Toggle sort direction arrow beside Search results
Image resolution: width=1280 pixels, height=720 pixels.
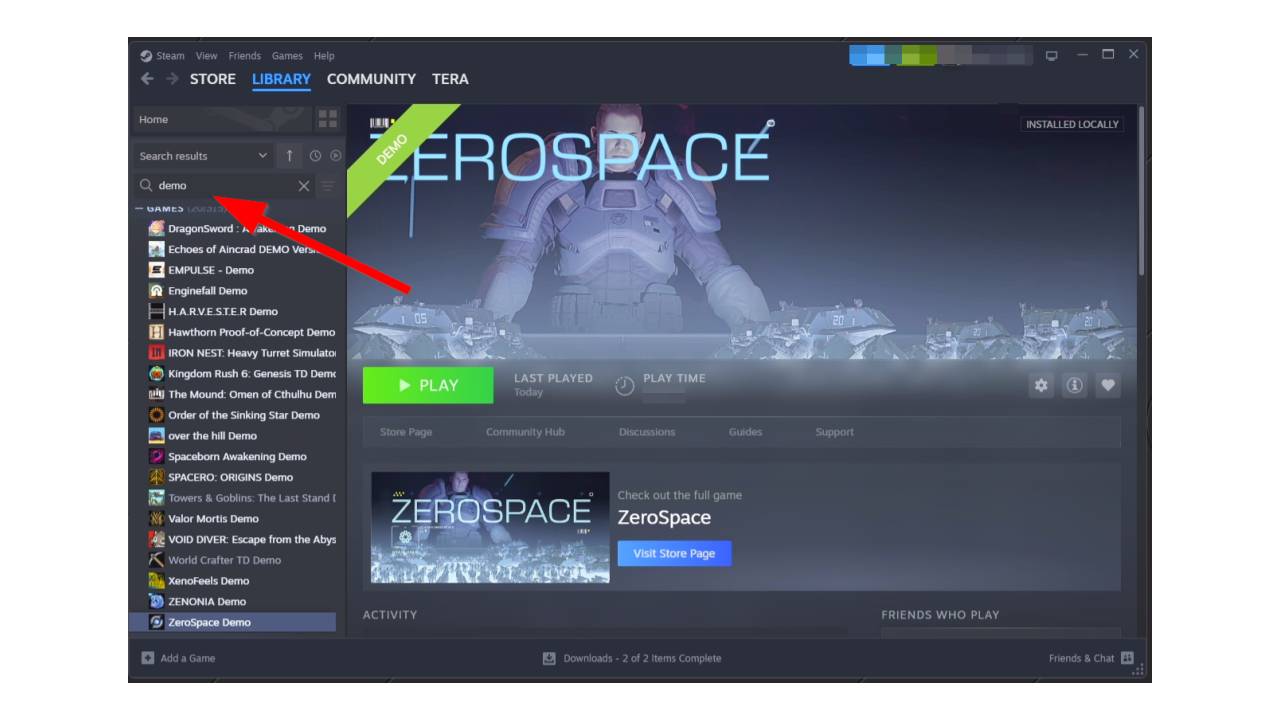289,156
